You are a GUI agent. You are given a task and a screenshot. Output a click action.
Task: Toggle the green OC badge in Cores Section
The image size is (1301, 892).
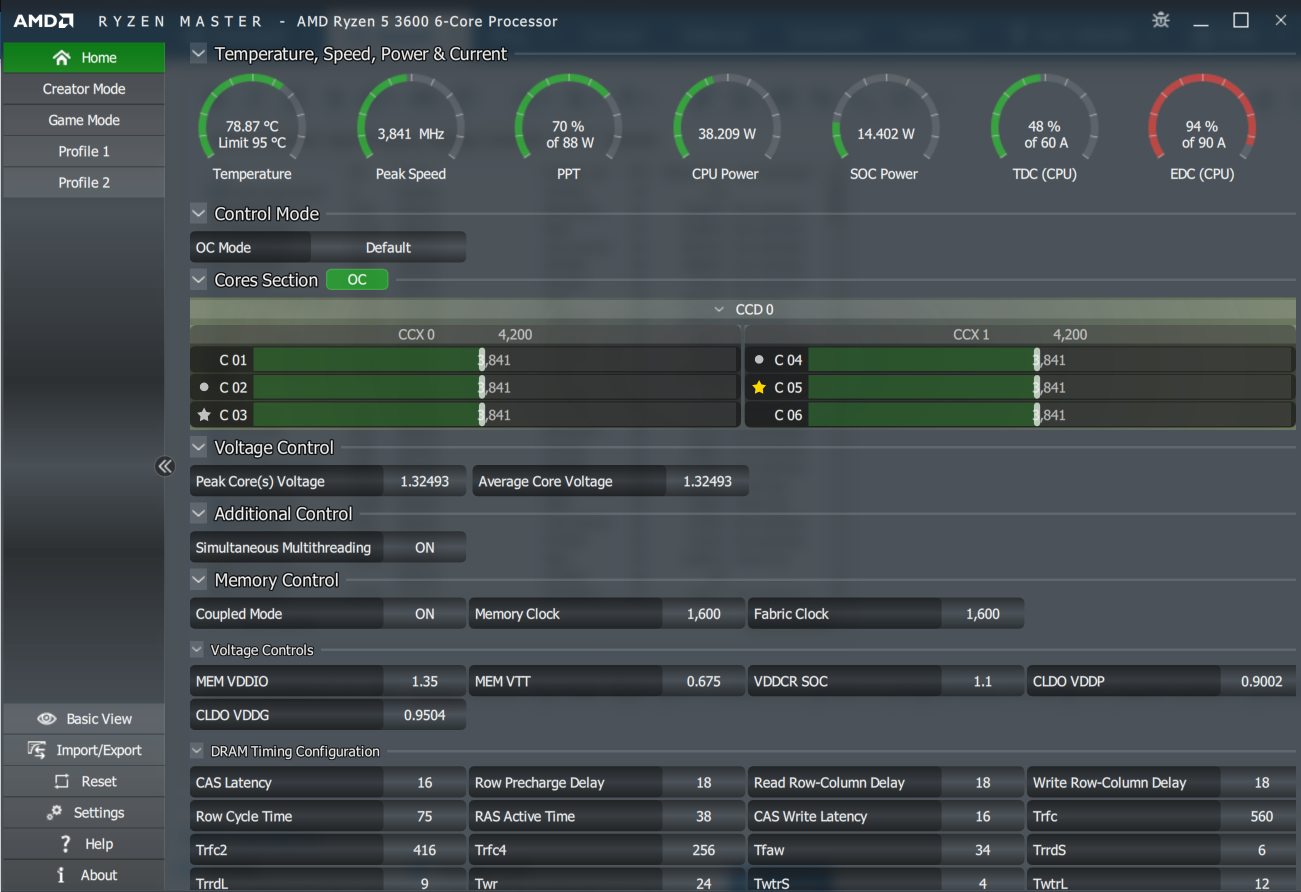click(x=357, y=280)
